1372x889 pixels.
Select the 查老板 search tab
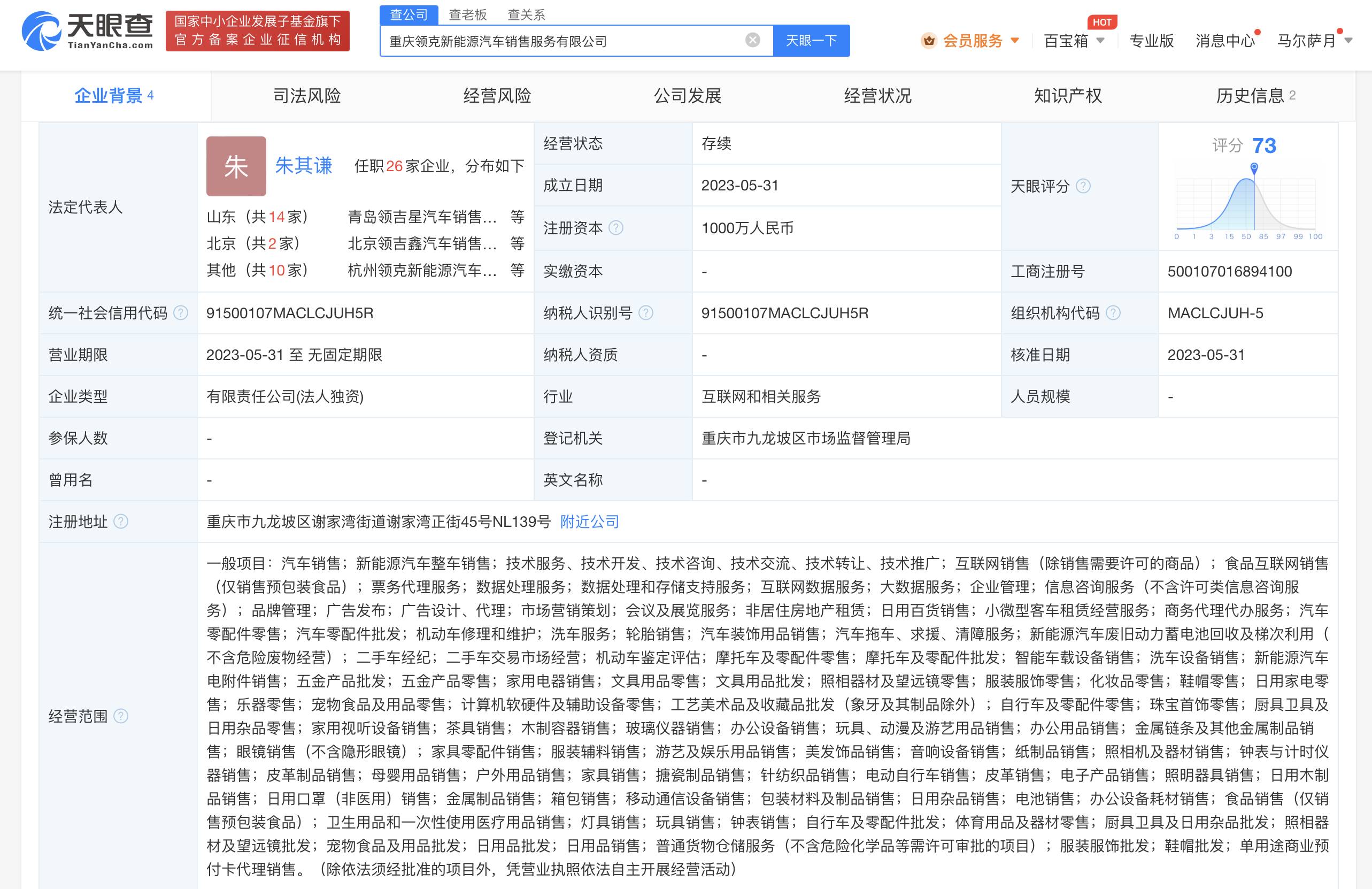tap(467, 14)
